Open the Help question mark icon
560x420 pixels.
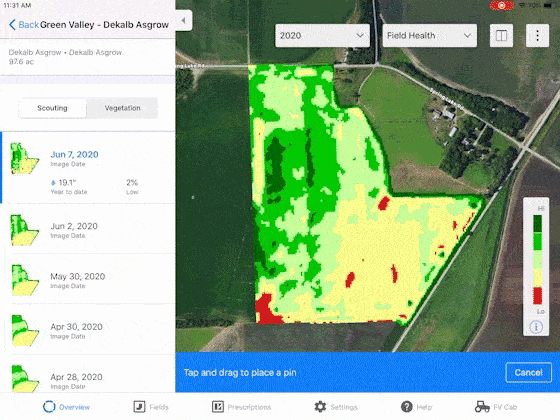[406, 406]
